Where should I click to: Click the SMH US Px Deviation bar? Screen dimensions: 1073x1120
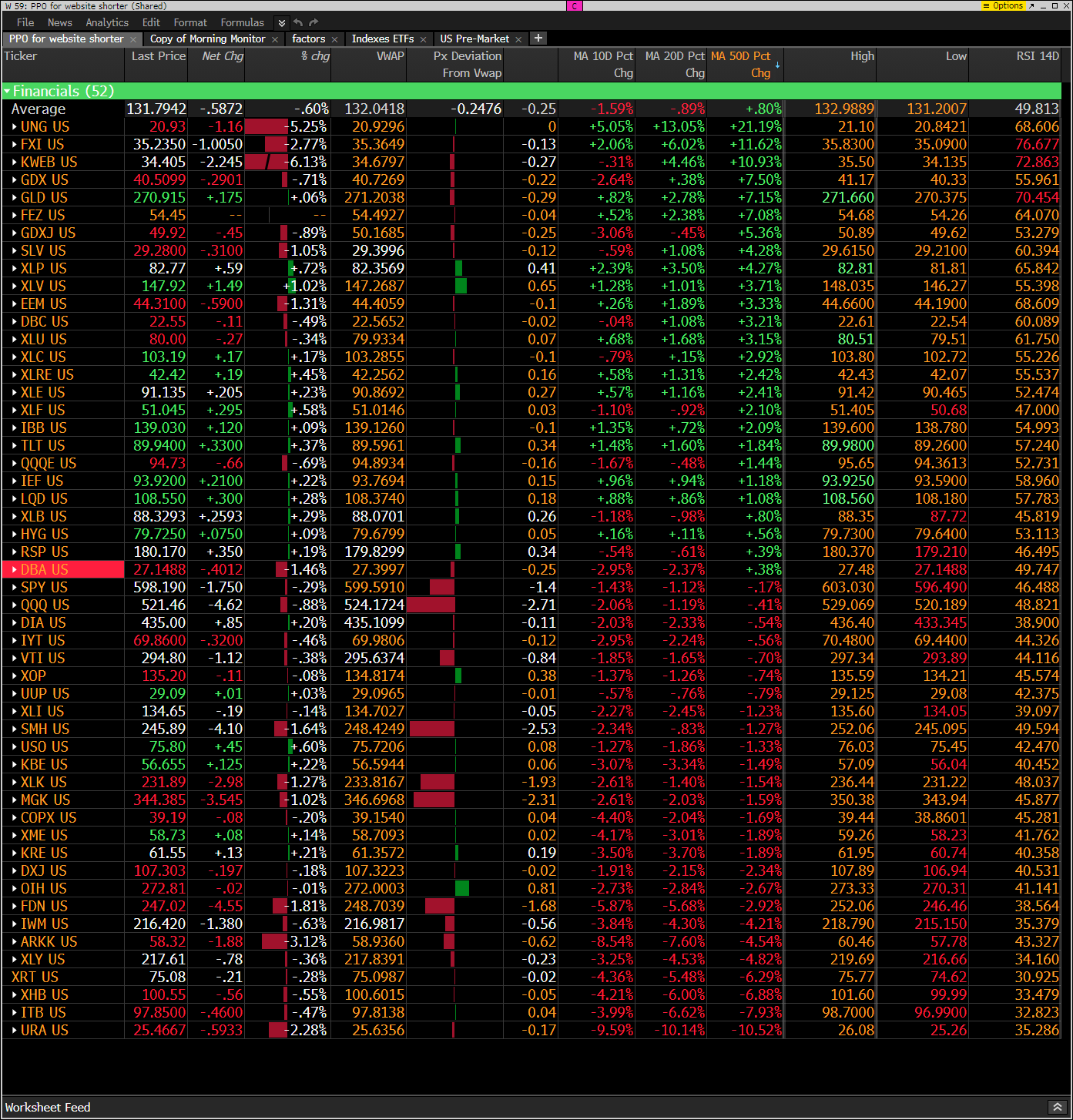[x=431, y=729]
